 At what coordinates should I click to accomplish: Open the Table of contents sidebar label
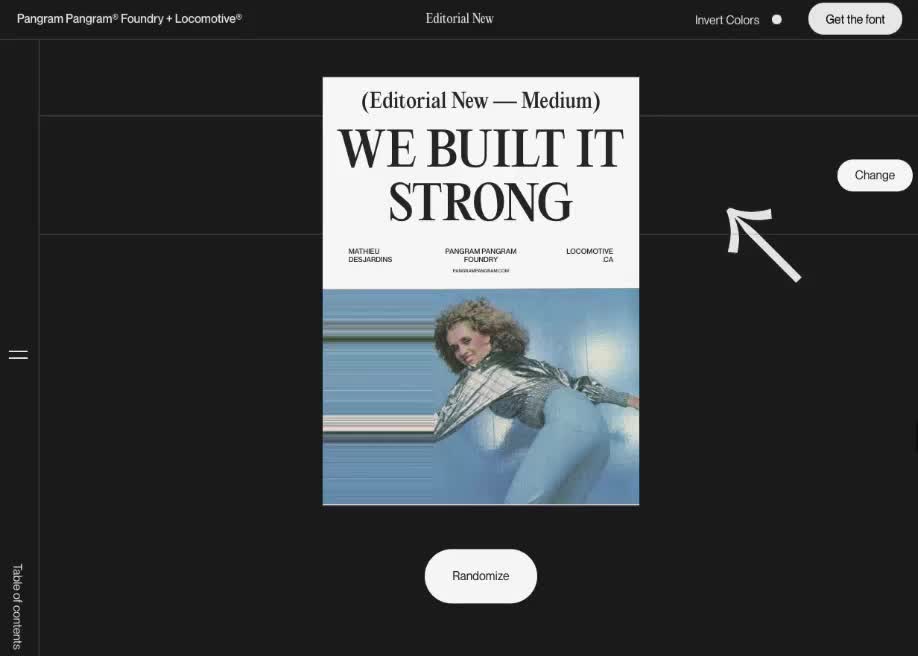coord(18,606)
